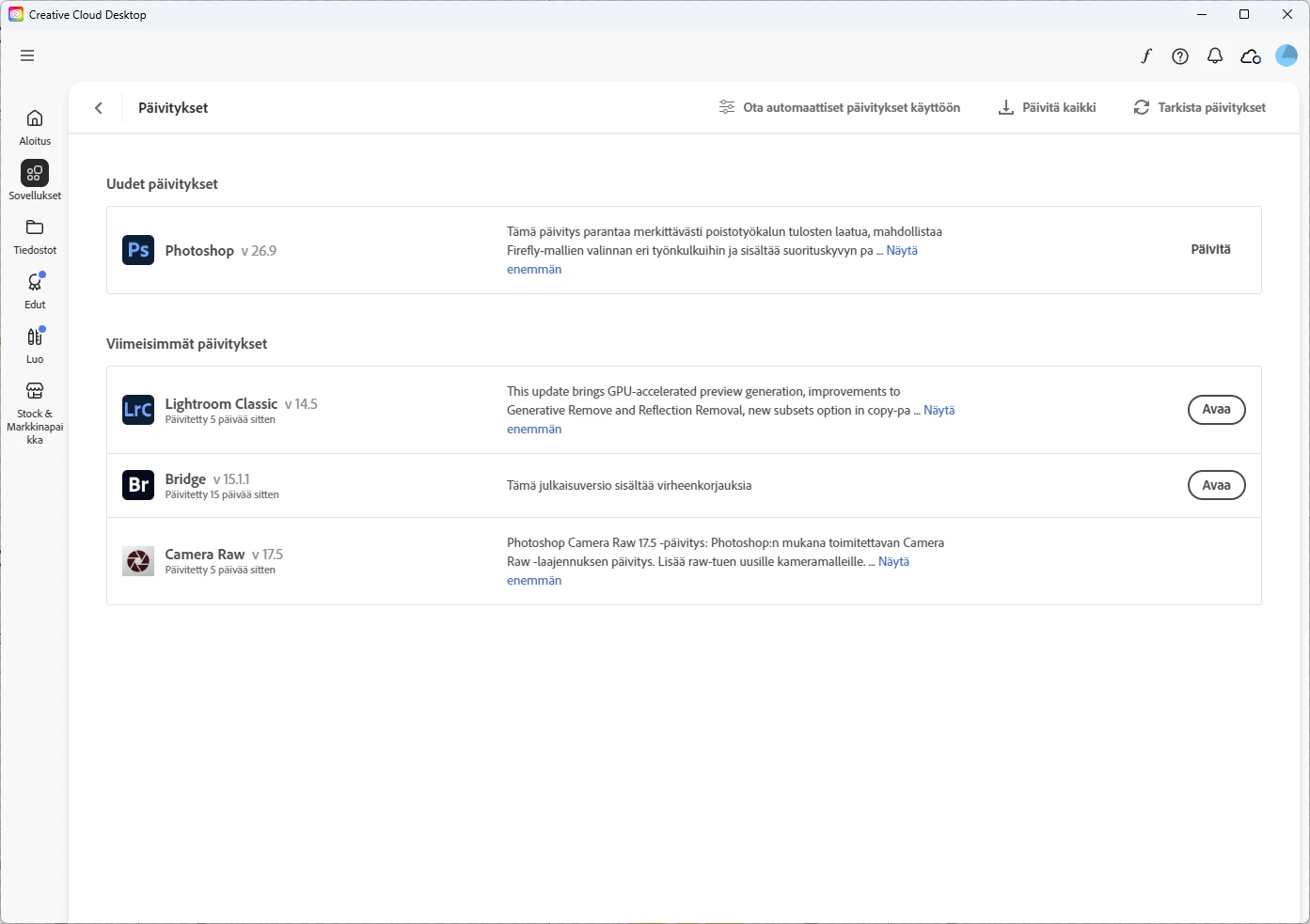This screenshot has width=1310, height=924.
Task: Click Päivitä for Photoshop
Action: point(1210,249)
